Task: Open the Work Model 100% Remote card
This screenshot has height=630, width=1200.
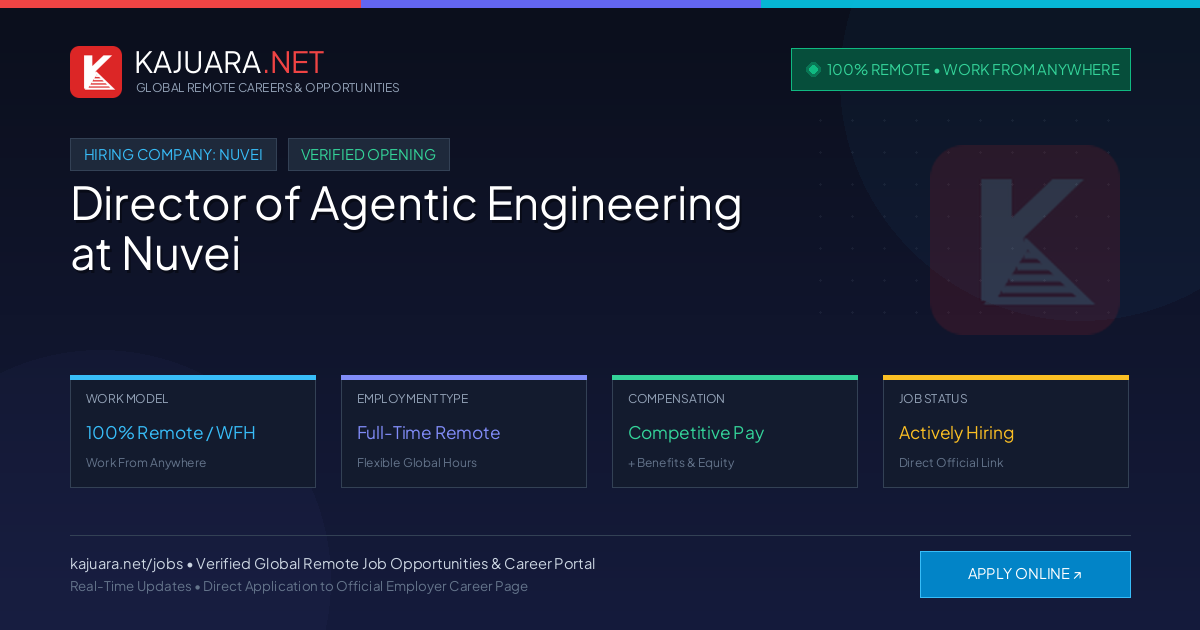Action: [193, 432]
